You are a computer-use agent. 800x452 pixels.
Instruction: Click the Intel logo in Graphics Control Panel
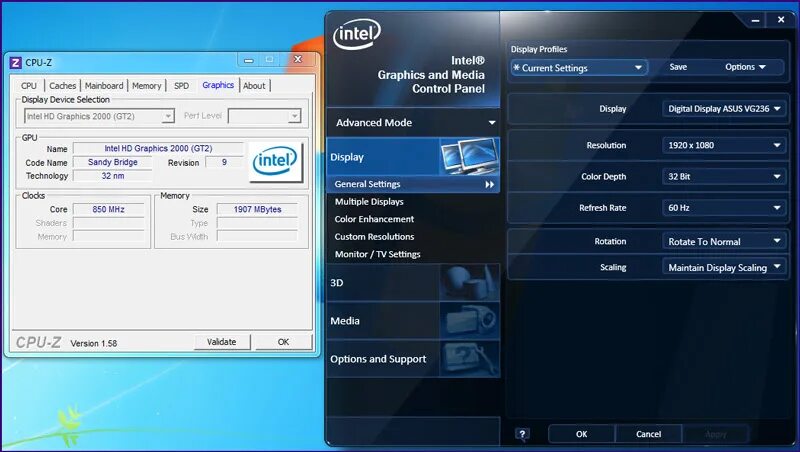(357, 34)
